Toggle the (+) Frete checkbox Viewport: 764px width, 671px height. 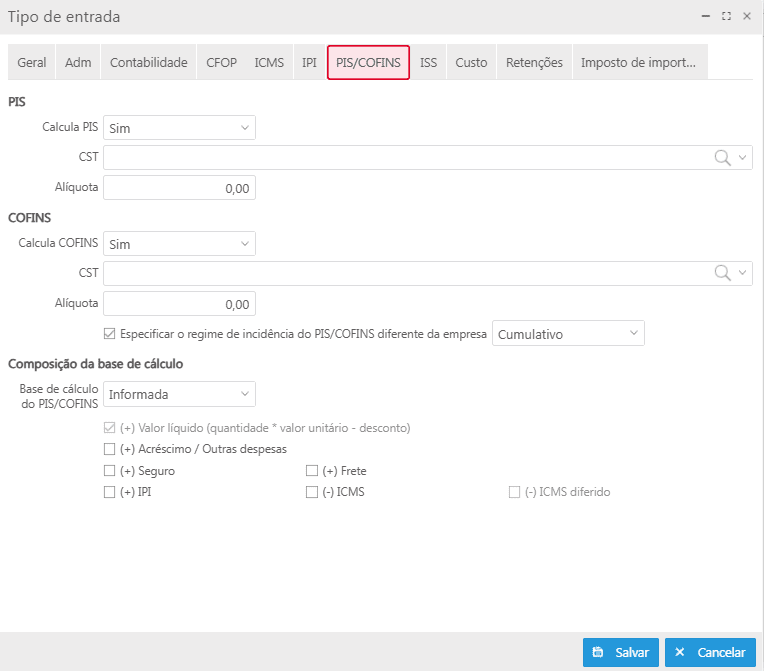(312, 471)
